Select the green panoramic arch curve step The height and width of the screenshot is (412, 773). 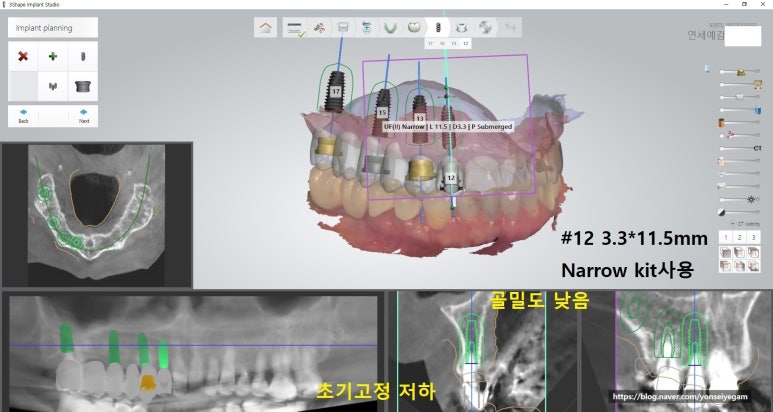pyautogui.click(x=390, y=28)
